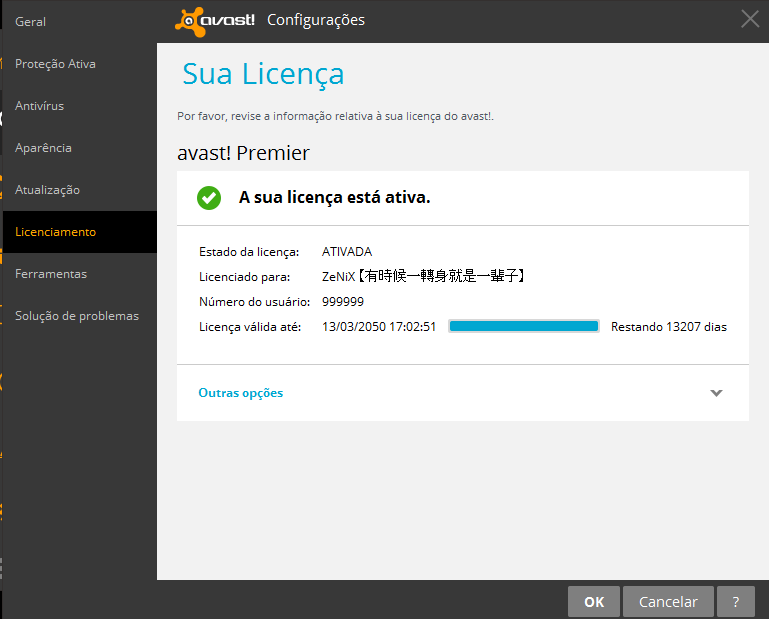Click 'A sua licença está ativa.' message

334,198
